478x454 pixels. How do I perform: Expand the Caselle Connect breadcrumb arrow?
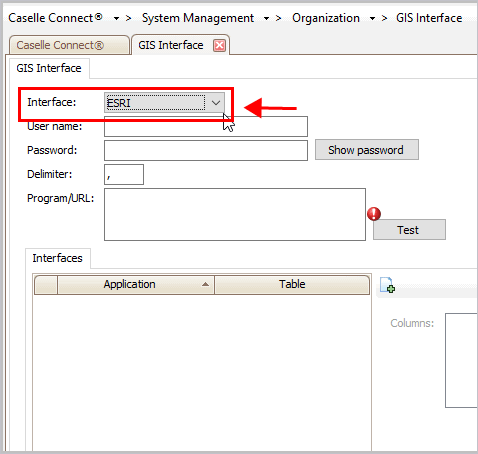pos(116,19)
